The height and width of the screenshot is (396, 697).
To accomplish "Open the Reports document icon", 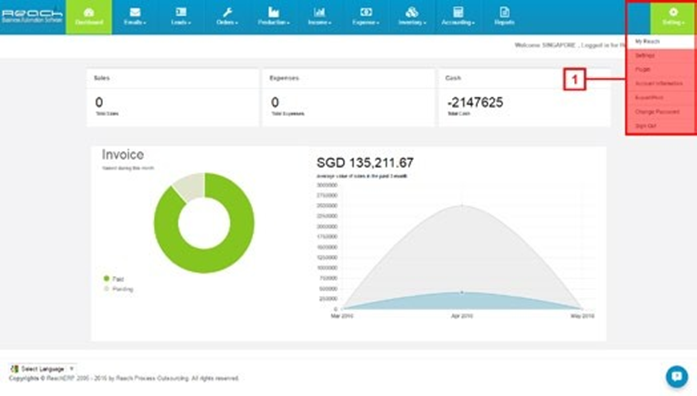I will 504,12.
